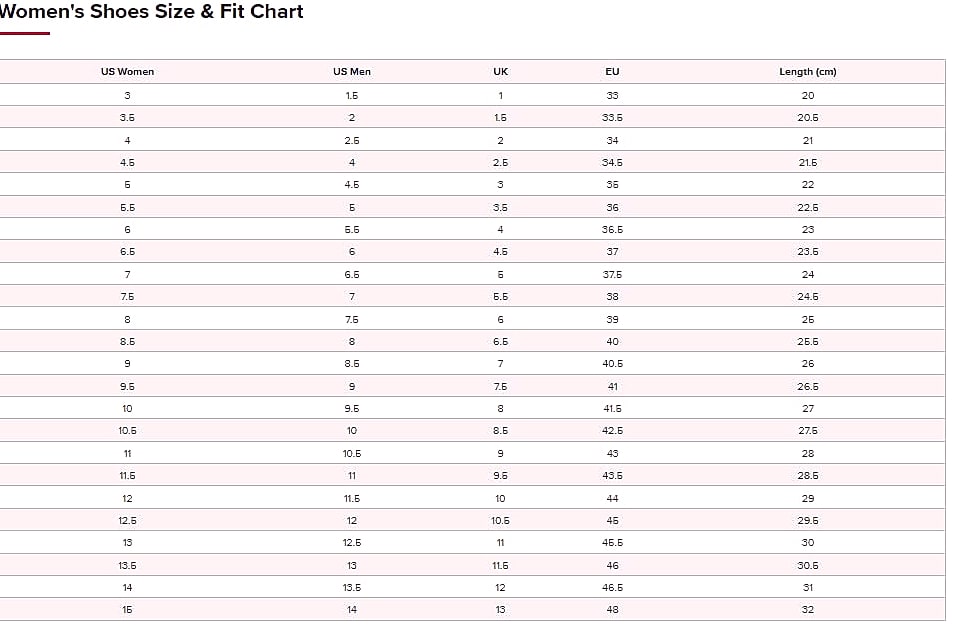Select the UK column header
The width and height of the screenshot is (953, 633).
point(500,72)
